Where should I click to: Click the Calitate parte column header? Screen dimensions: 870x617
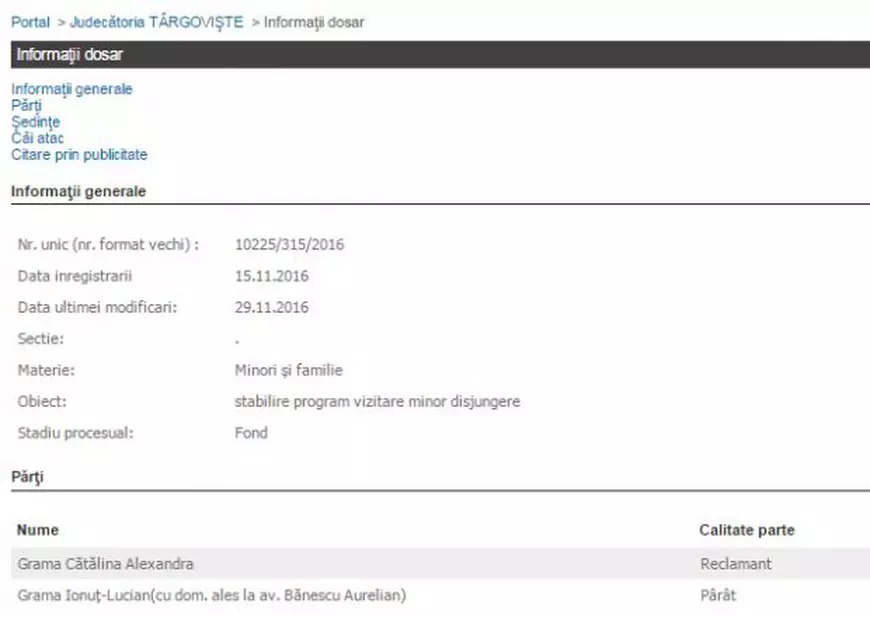747,530
